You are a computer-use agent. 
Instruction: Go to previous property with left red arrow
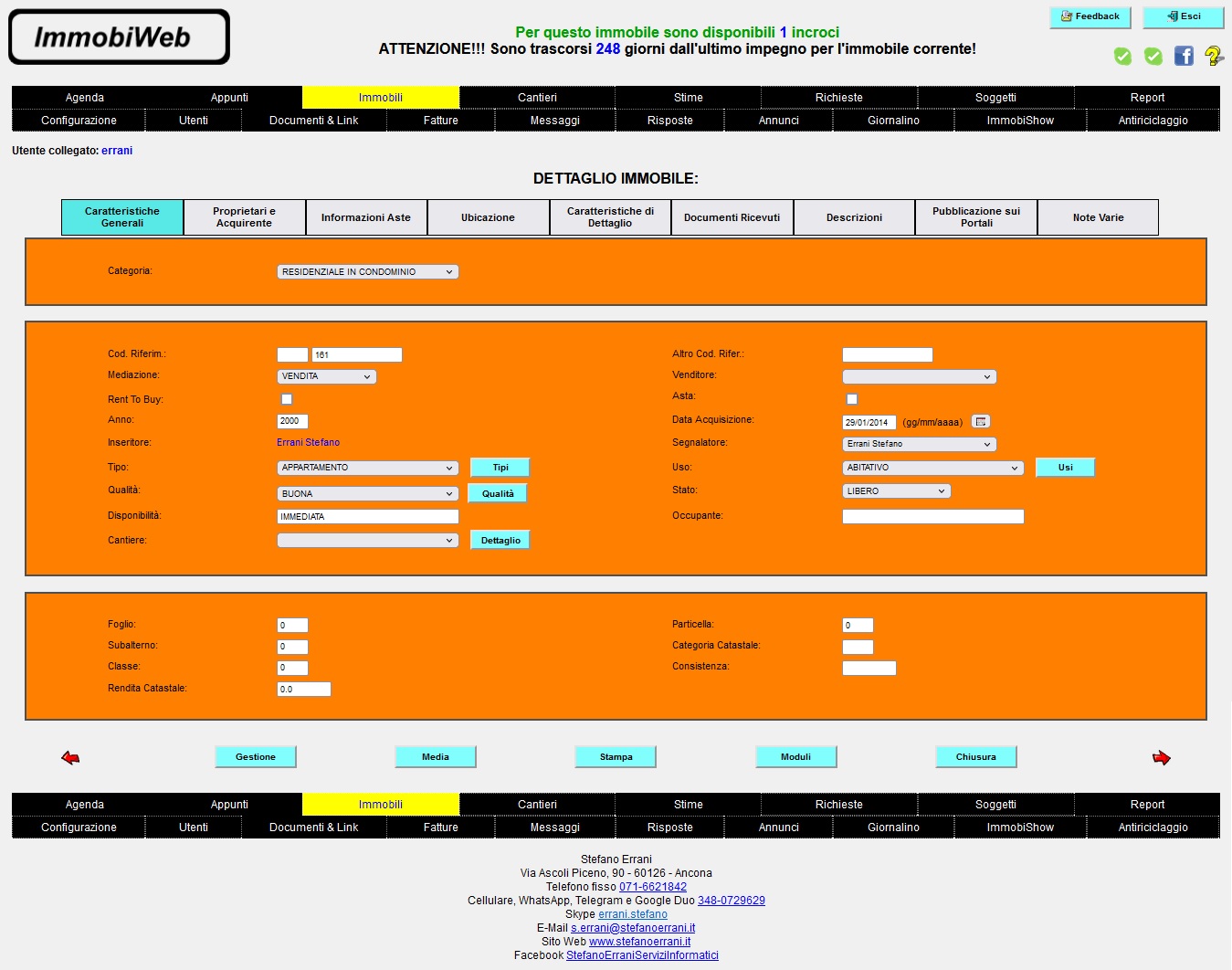coord(70,757)
